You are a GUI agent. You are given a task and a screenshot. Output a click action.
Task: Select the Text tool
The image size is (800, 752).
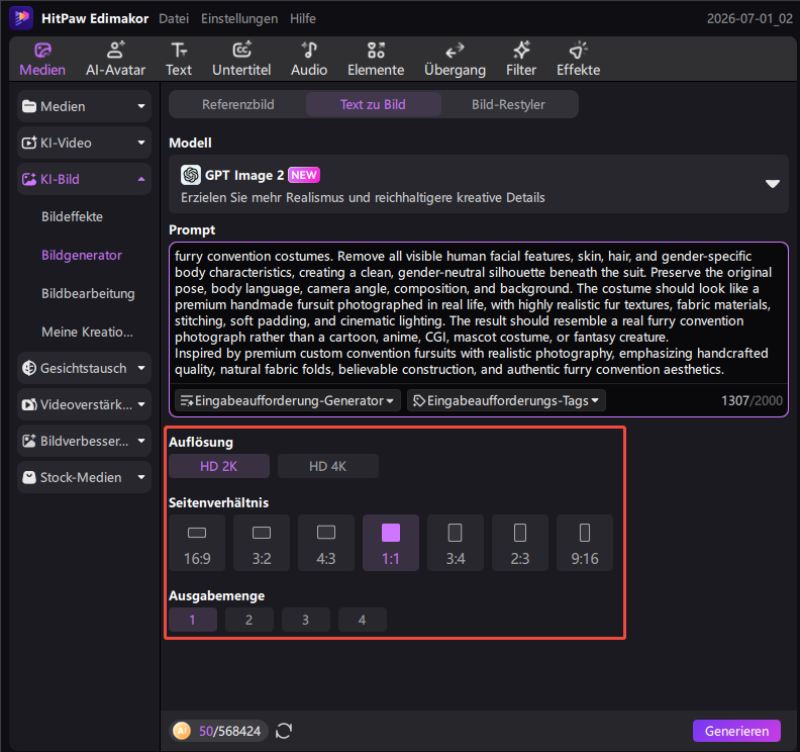point(179,59)
